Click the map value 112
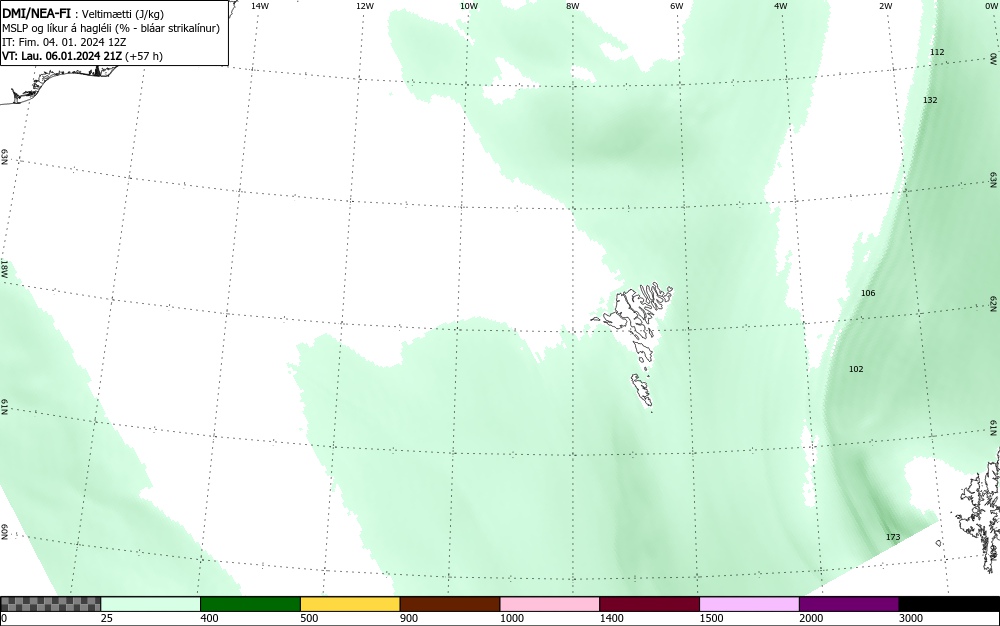 (x=937, y=52)
